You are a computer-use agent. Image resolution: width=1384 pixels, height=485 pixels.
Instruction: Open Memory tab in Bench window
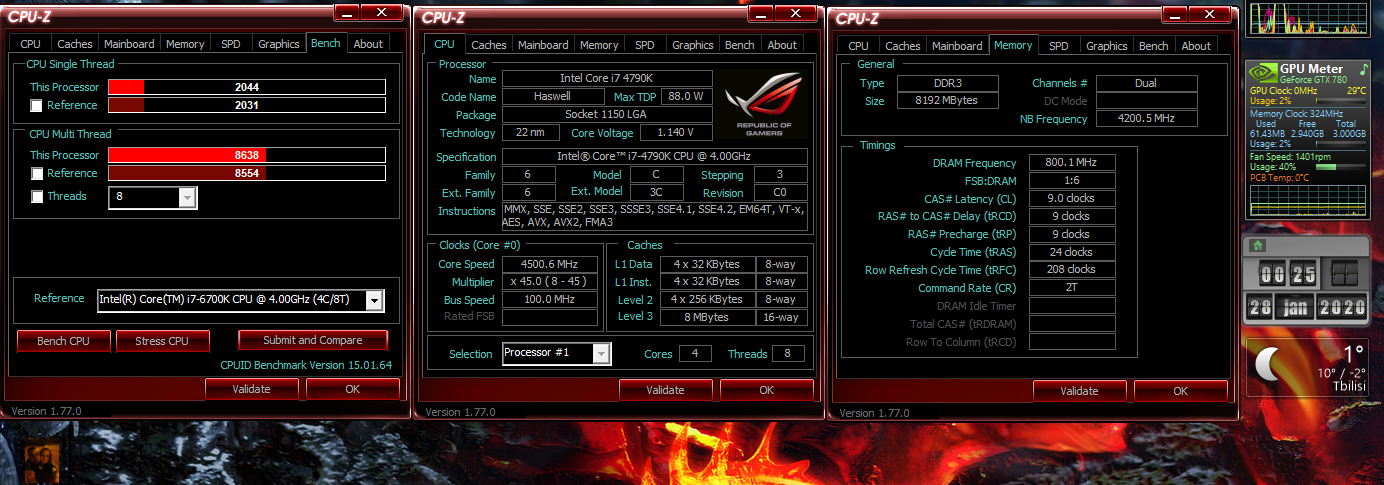[185, 44]
